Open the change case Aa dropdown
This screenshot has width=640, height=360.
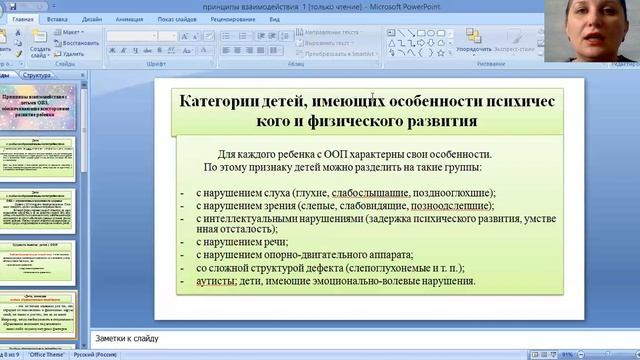point(187,51)
